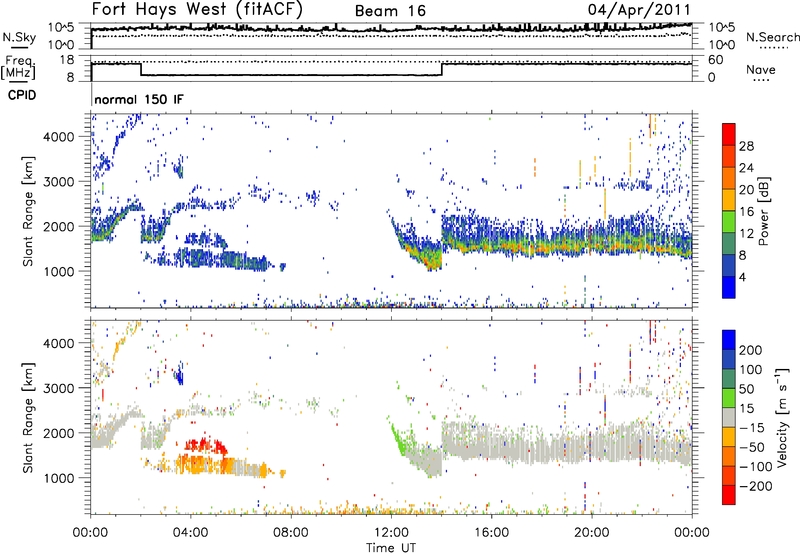Pick the light green power colorbar segment
800x554 pixels.
coord(729,222)
